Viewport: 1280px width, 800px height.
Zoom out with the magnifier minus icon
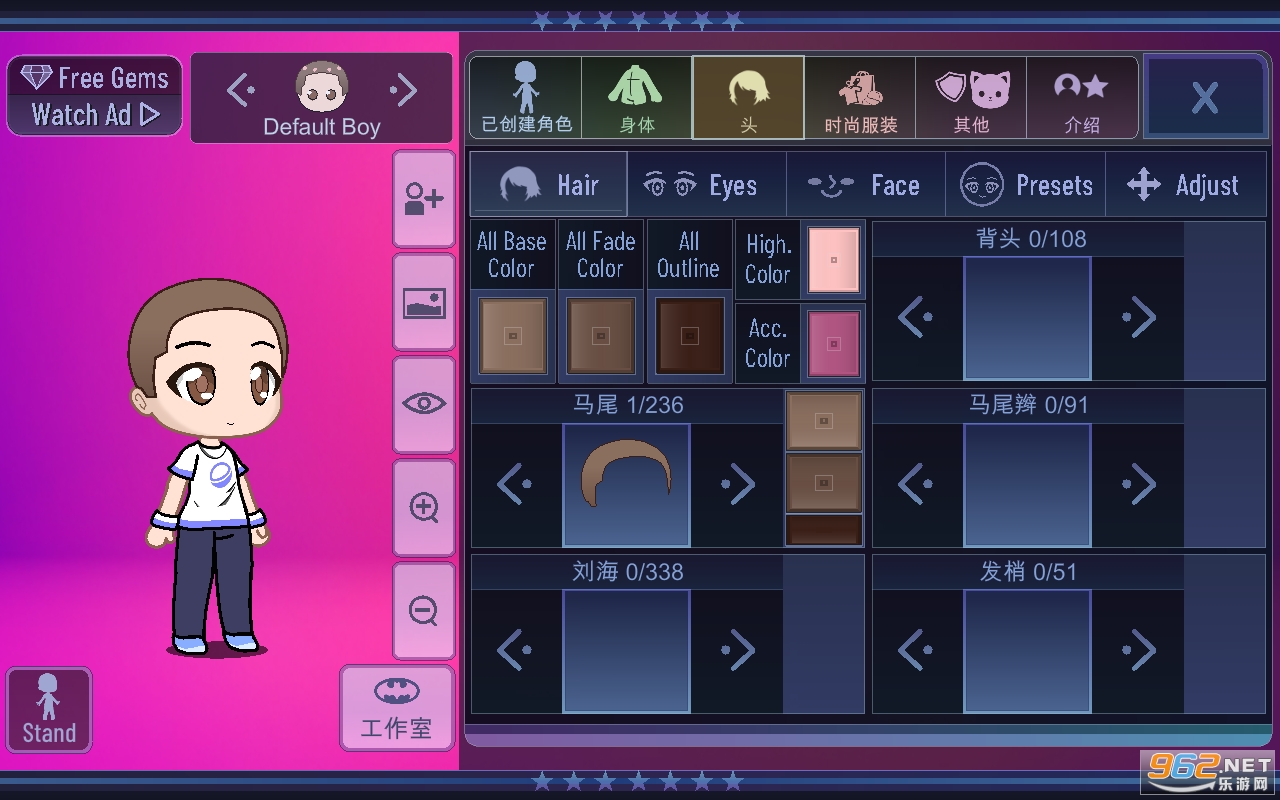pos(424,610)
